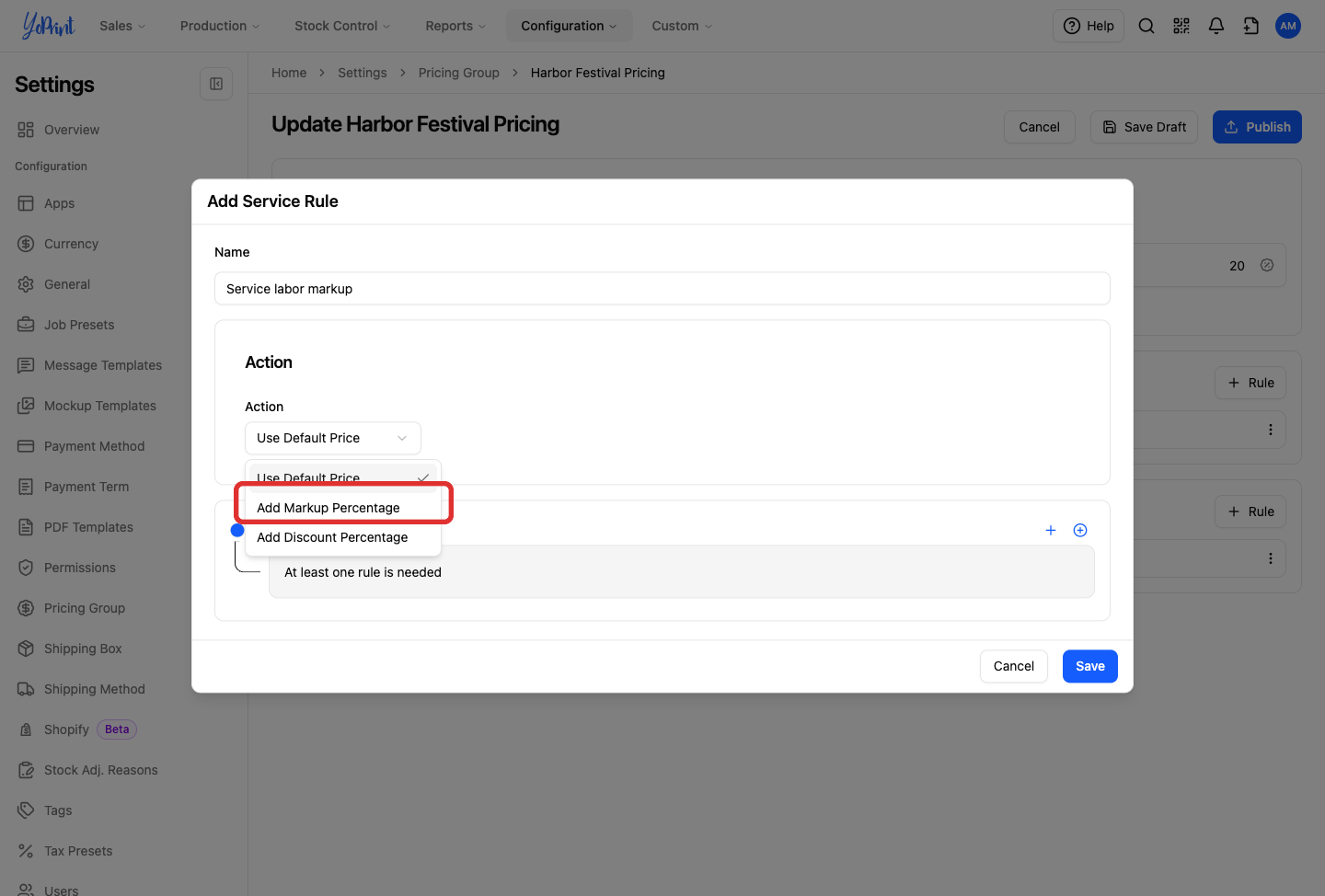This screenshot has height=896, width=1325.
Task: Collapse the Settings sidebar panel icon
Action: coord(216,84)
